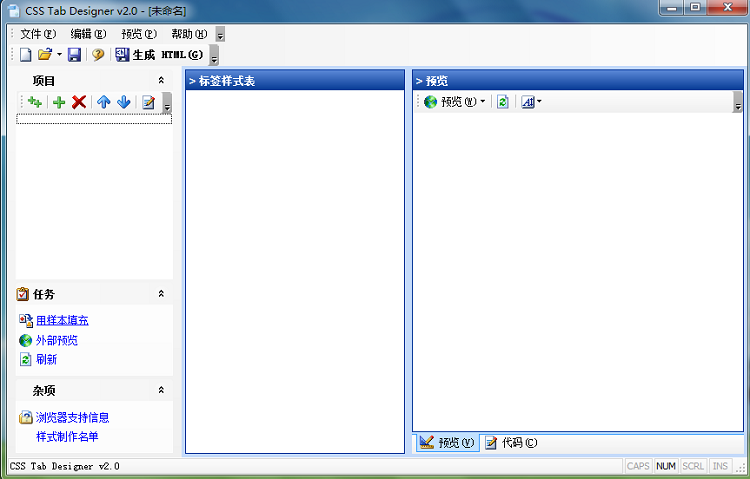
Task: Click the blue move up arrow
Action: click(x=103, y=102)
